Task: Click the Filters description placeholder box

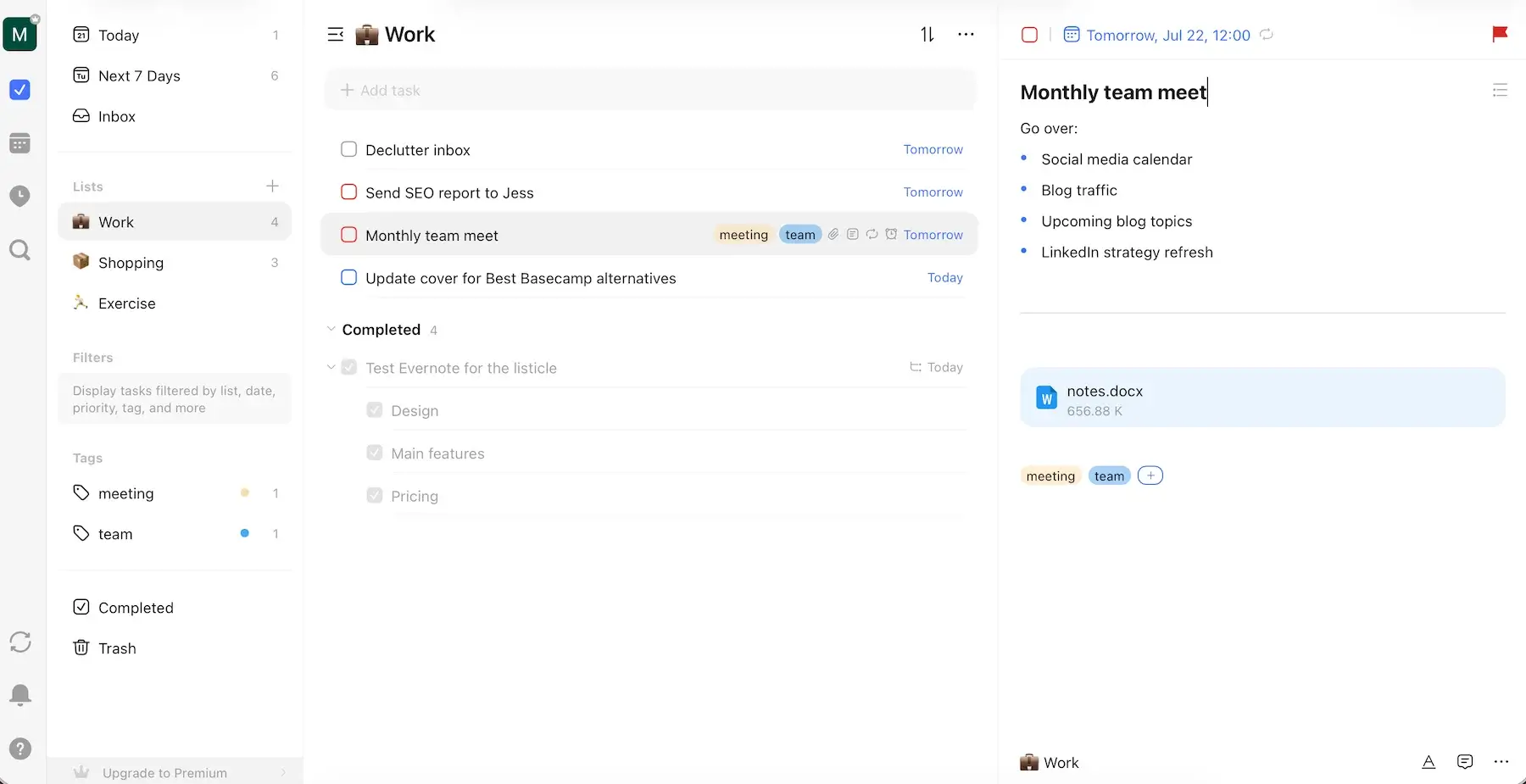Action: [x=175, y=399]
